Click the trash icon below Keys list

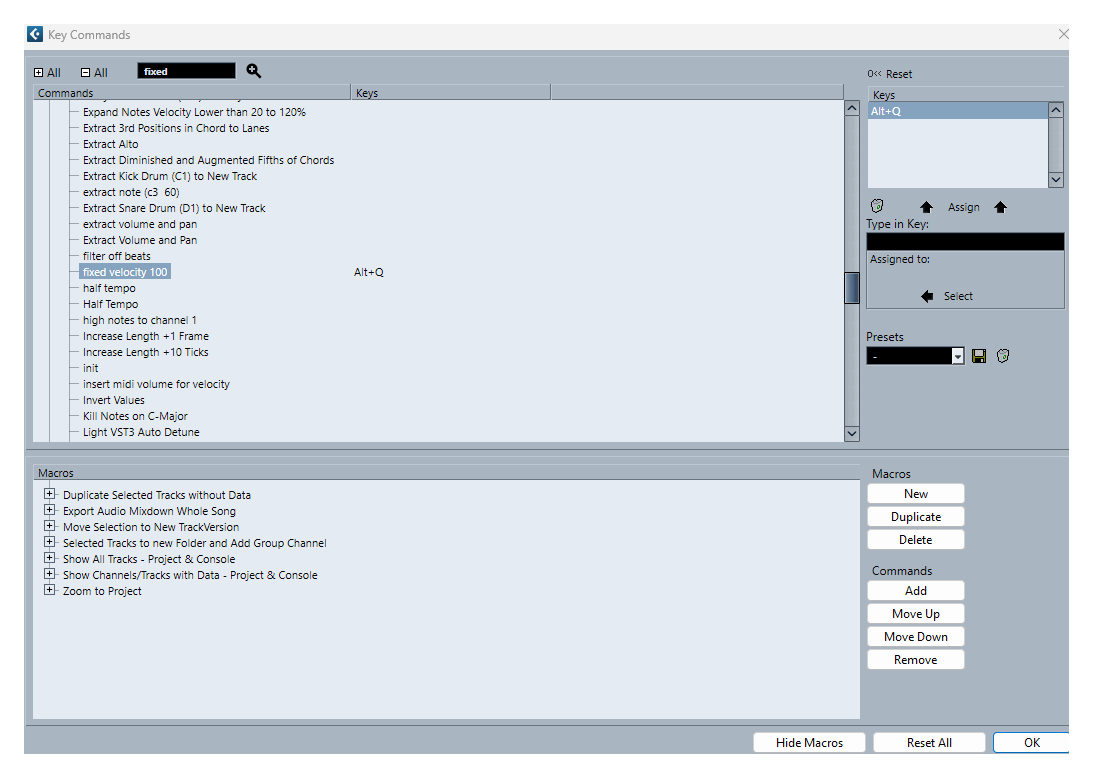877,206
